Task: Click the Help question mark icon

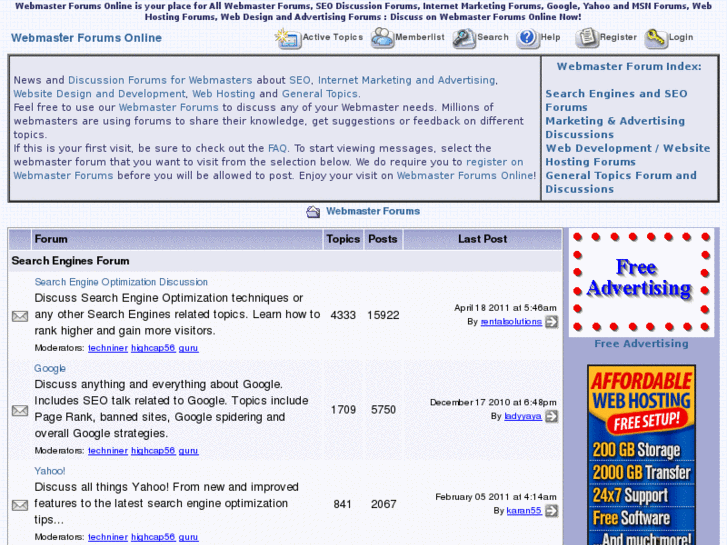Action: 528,38
